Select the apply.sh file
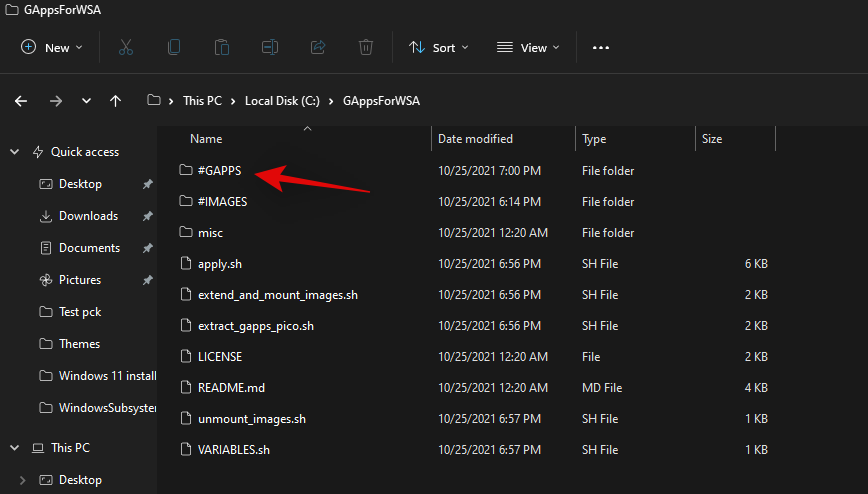This screenshot has width=868, height=494. [219, 264]
